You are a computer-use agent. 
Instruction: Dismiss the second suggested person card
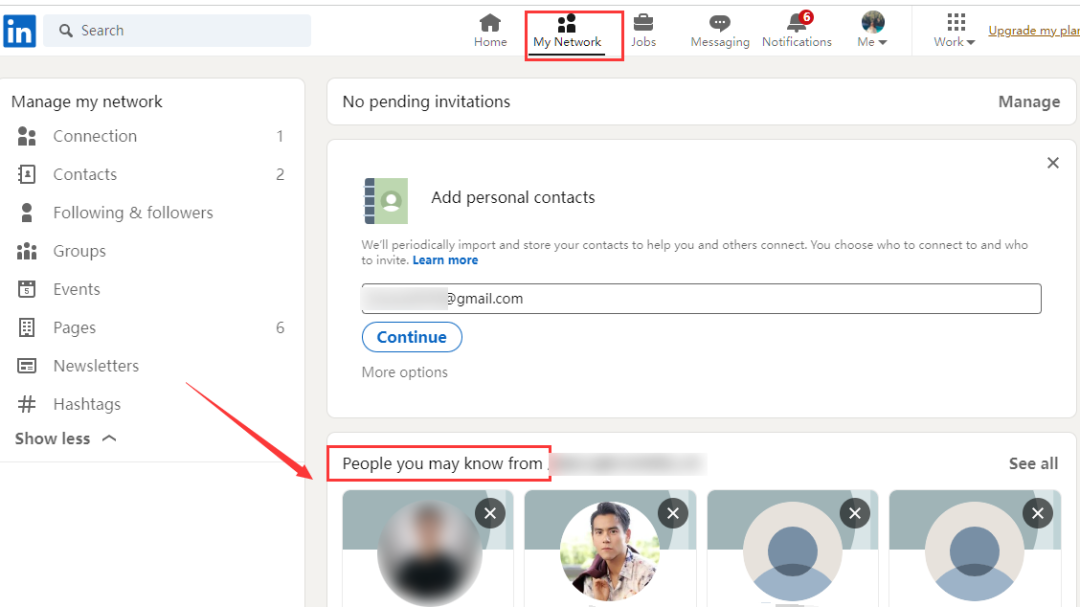point(672,514)
